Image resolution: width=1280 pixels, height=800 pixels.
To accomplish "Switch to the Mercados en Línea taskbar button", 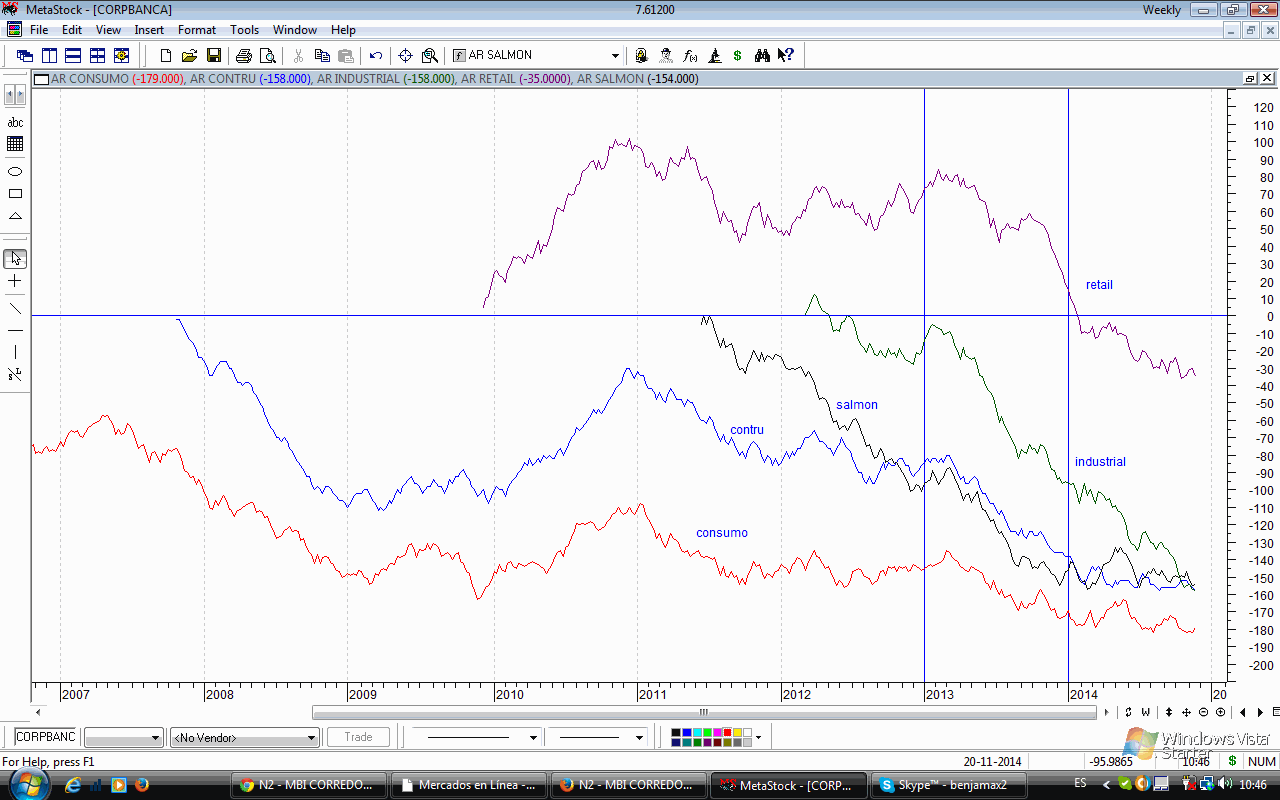I will (471, 785).
